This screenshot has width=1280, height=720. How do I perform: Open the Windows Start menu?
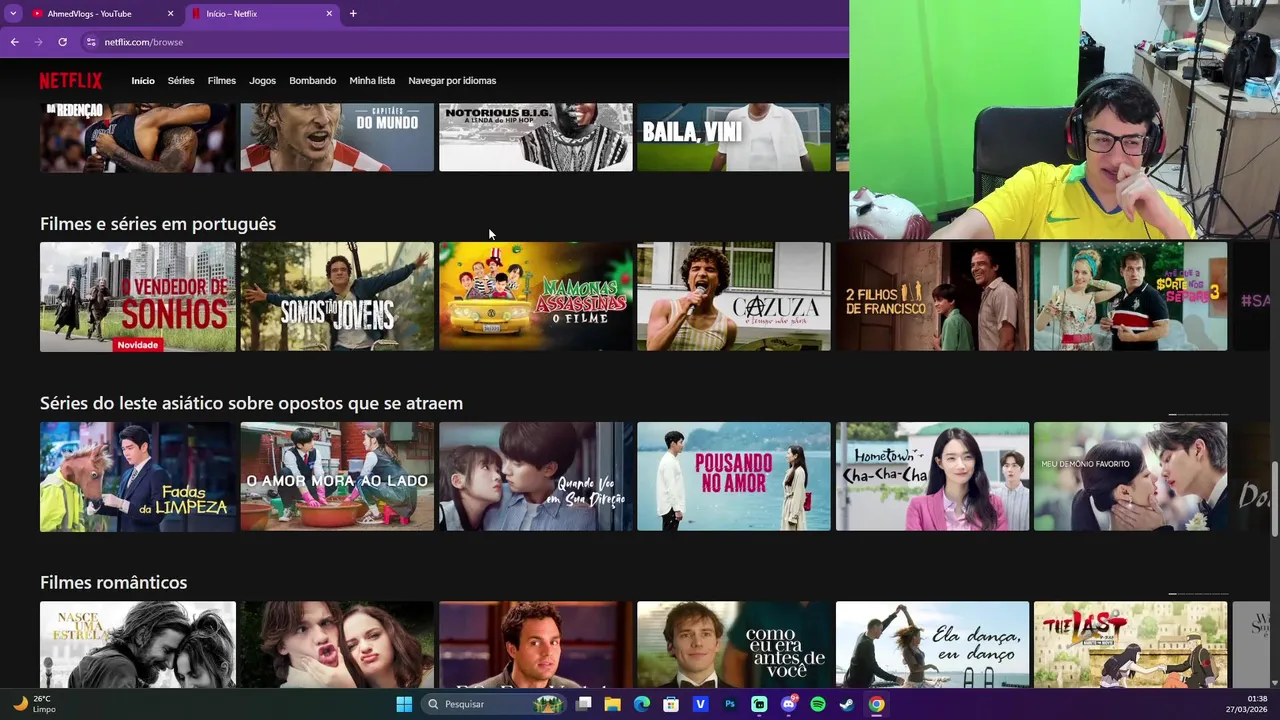[x=404, y=704]
